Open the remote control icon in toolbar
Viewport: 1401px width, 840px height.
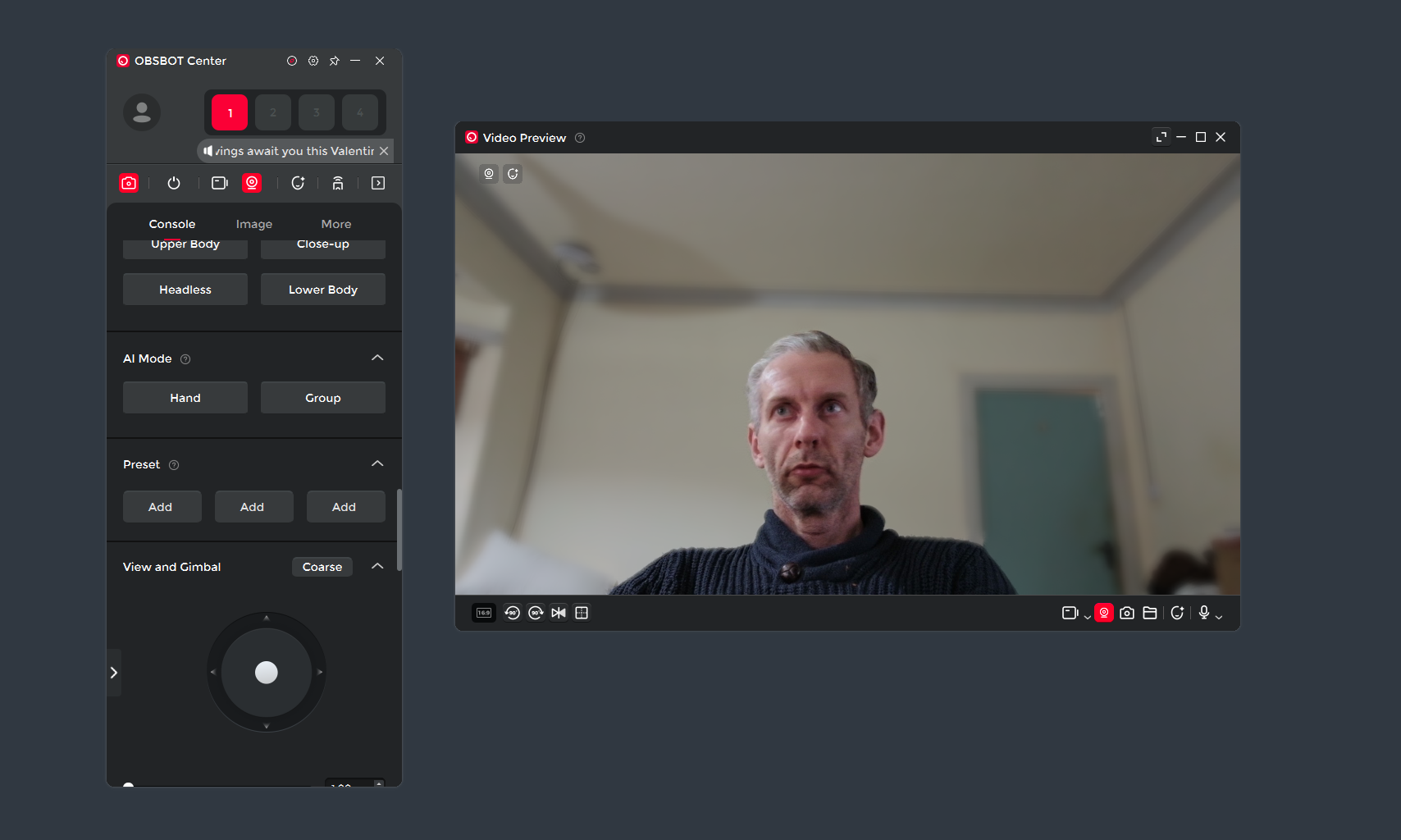(x=338, y=183)
